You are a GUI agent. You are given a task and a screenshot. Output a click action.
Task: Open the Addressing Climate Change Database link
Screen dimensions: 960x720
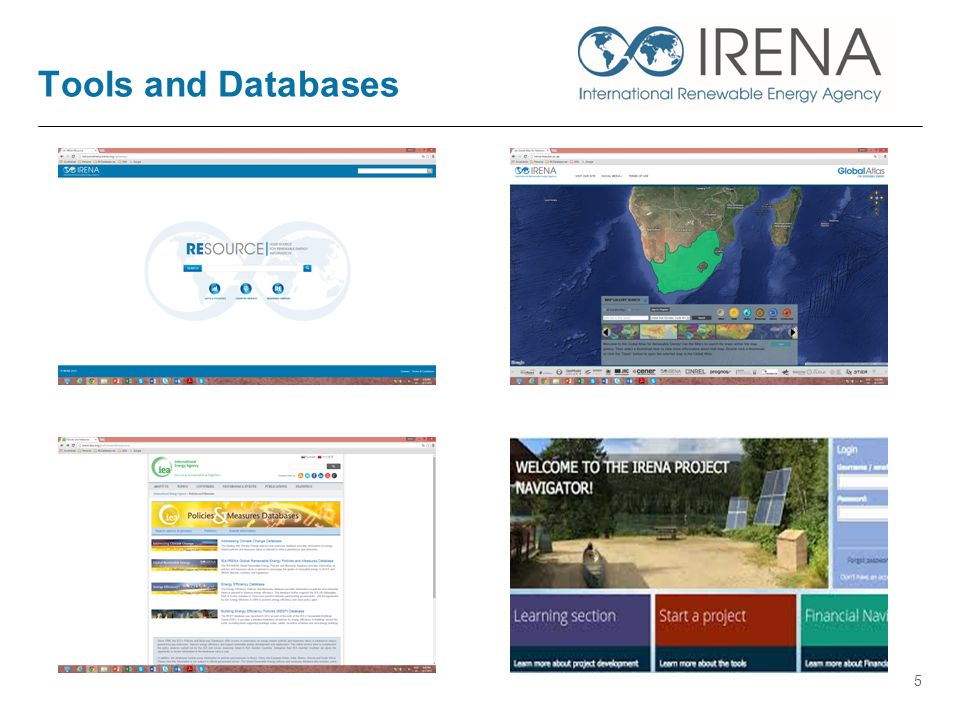point(251,541)
